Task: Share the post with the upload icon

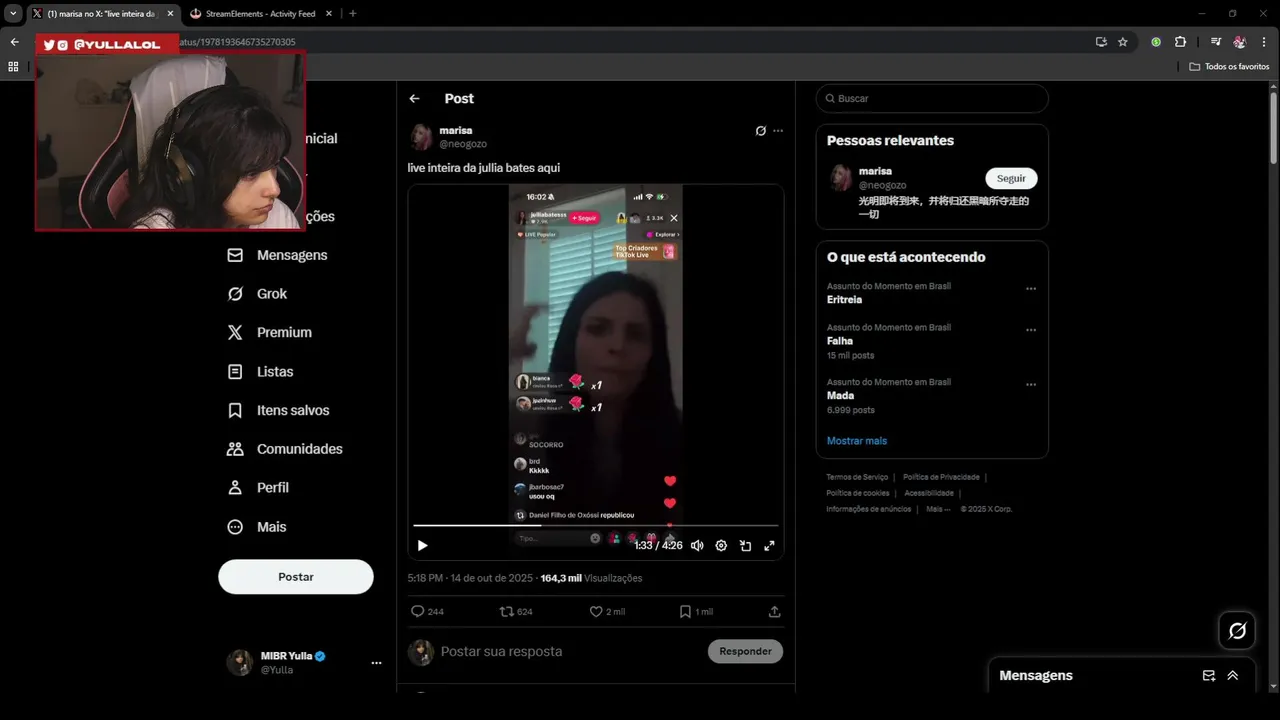Action: click(774, 611)
